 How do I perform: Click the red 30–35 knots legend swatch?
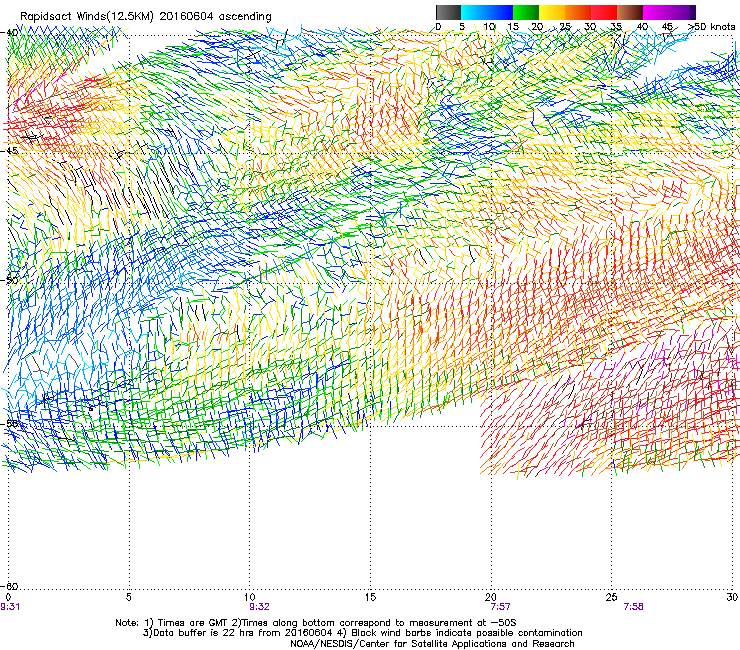(x=604, y=12)
